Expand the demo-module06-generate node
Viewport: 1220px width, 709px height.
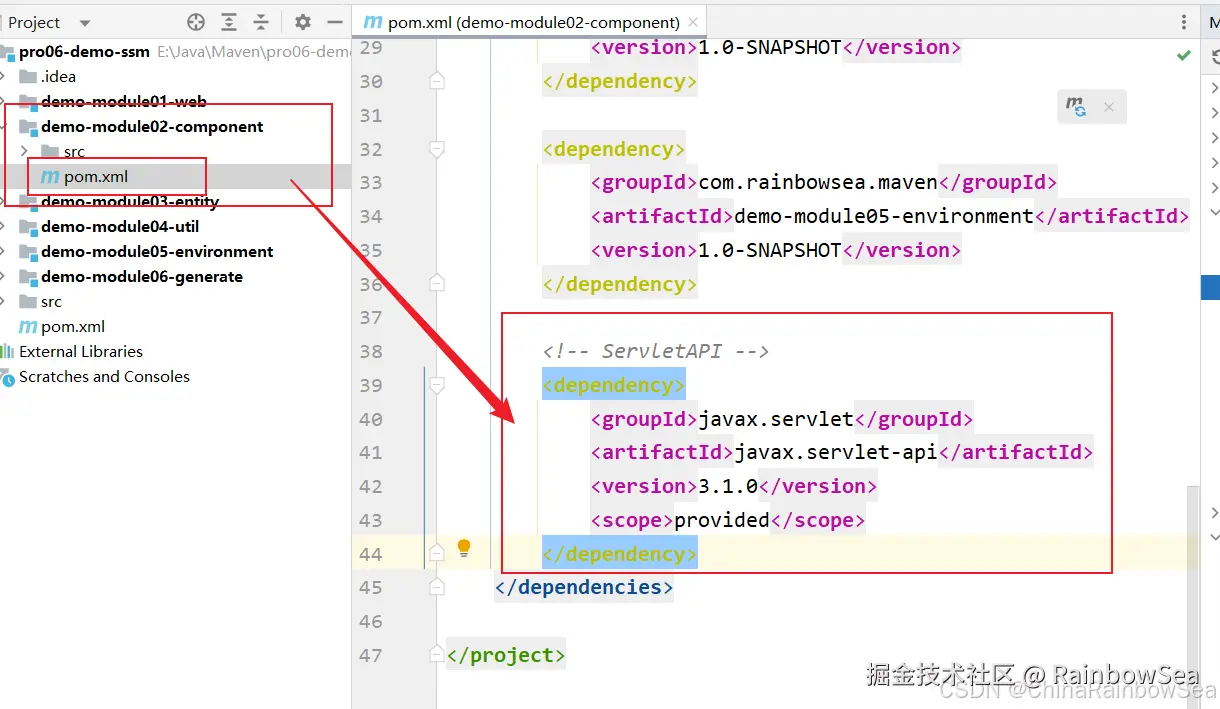click(4, 276)
